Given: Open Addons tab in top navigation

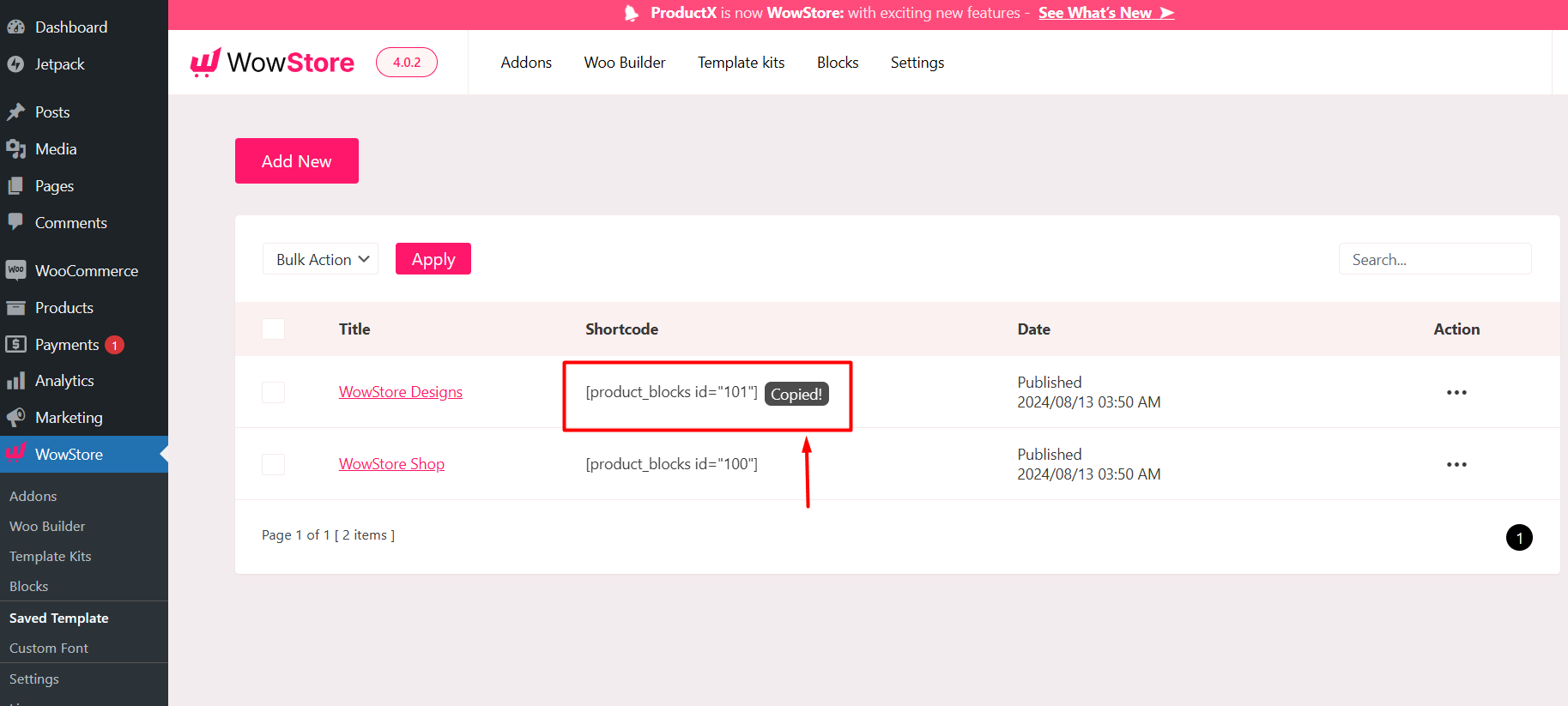Looking at the screenshot, I should click(526, 63).
